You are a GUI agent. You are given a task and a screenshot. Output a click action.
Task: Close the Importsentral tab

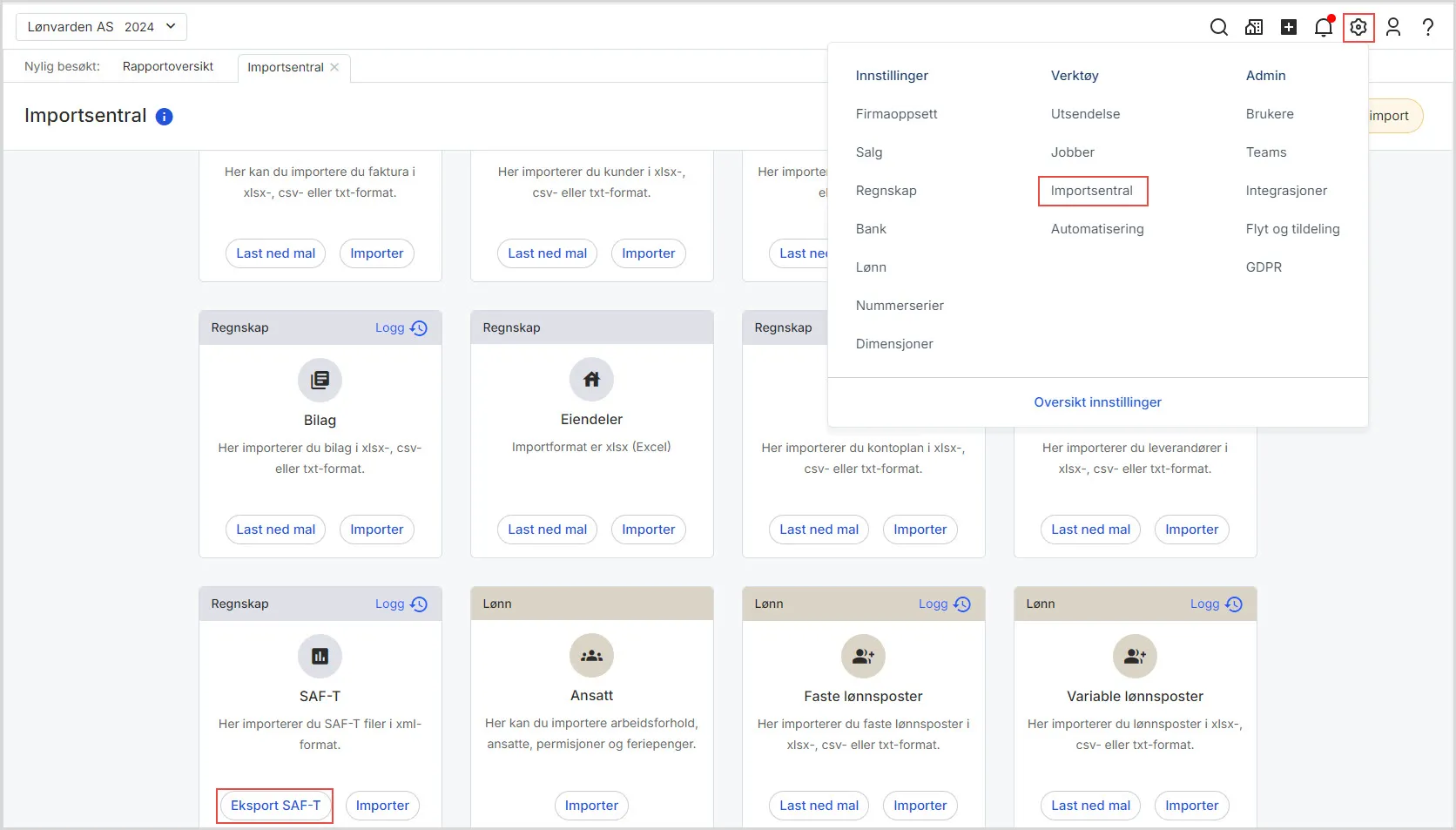[x=334, y=67]
